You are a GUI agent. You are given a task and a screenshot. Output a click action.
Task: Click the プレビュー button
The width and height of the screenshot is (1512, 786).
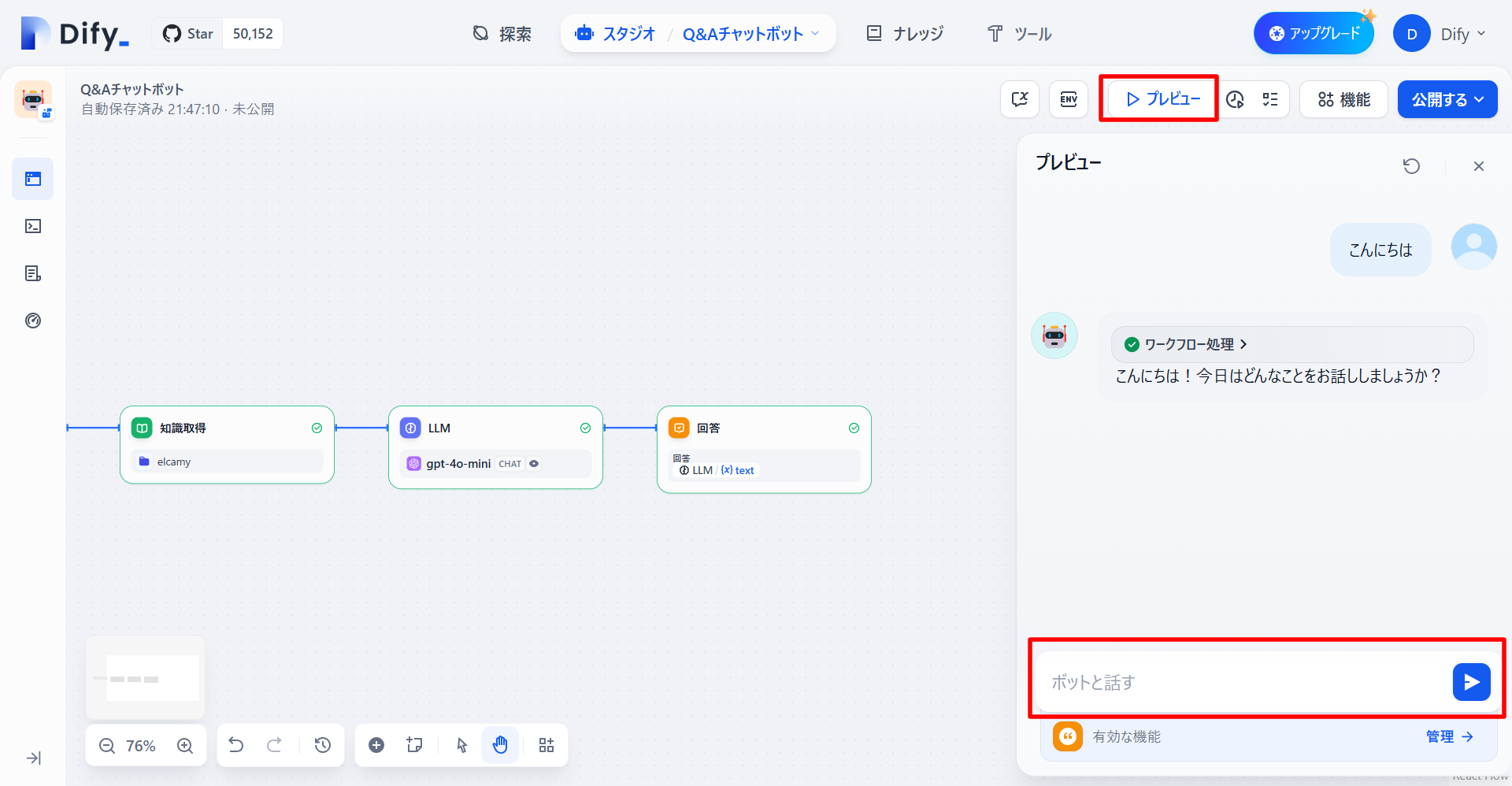[x=1162, y=99]
